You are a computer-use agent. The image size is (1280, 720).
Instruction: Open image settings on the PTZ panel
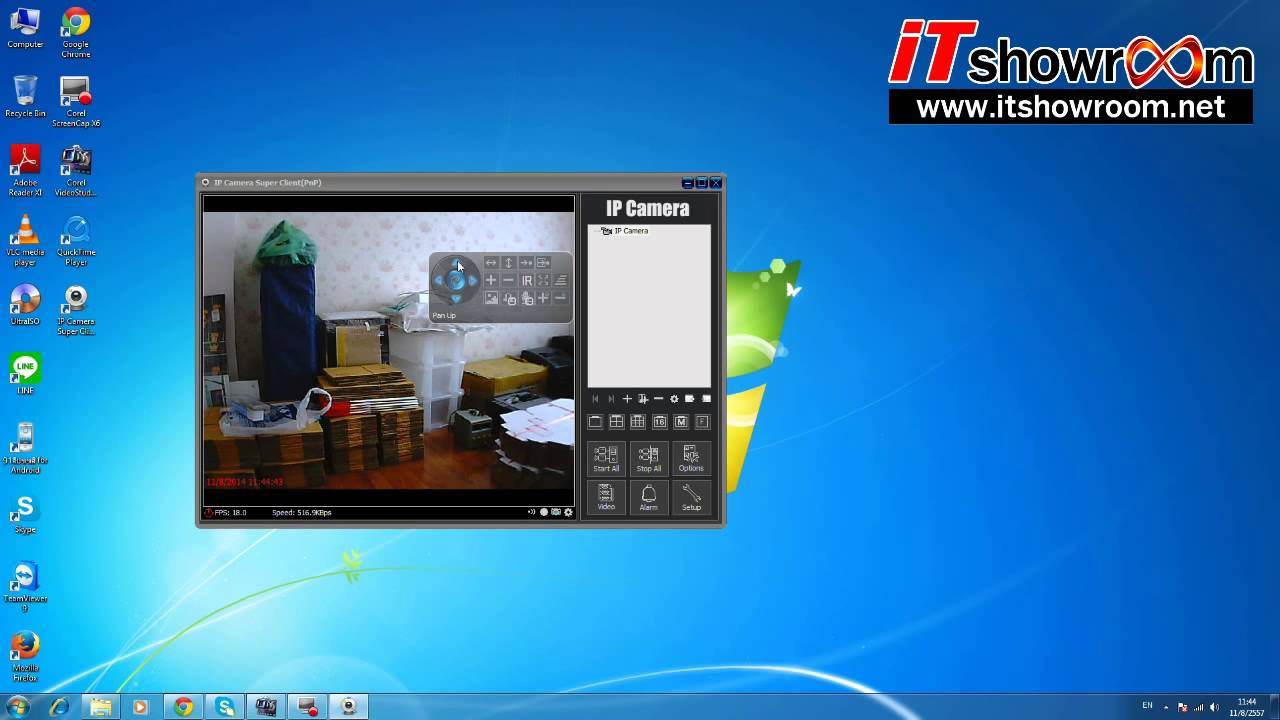click(491, 298)
